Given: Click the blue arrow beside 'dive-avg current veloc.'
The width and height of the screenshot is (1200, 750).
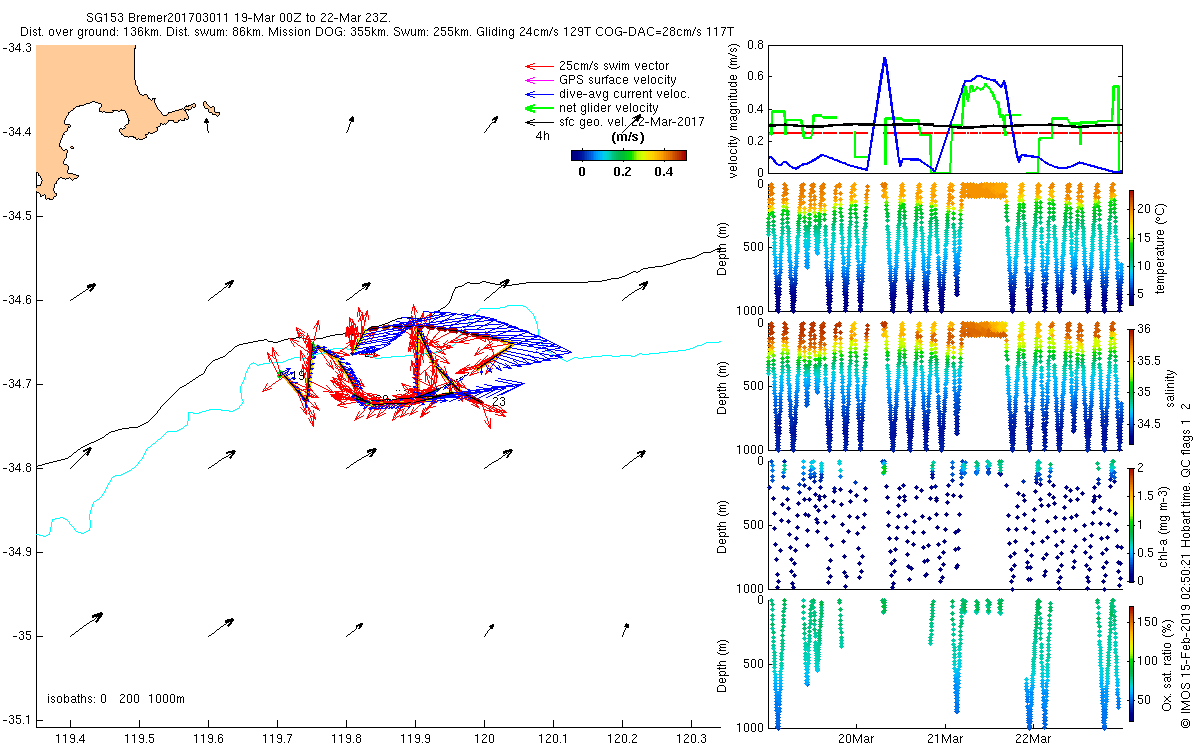Looking at the screenshot, I should point(539,94).
